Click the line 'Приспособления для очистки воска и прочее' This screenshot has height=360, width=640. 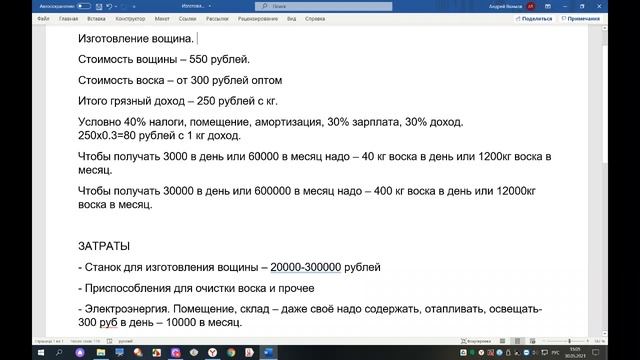(x=199, y=288)
